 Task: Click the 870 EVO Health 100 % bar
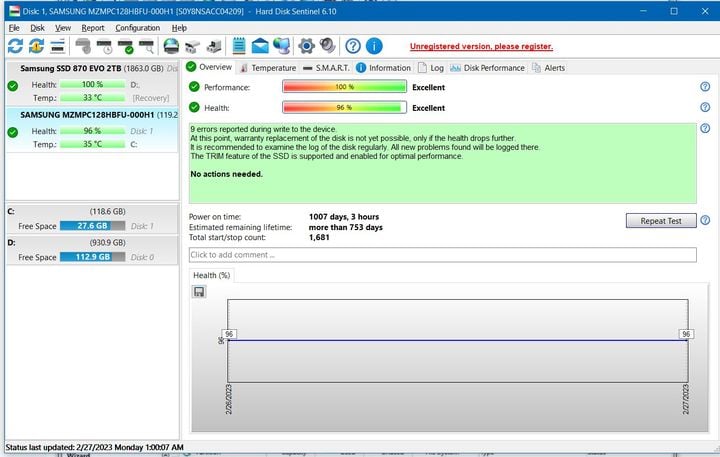coord(92,85)
